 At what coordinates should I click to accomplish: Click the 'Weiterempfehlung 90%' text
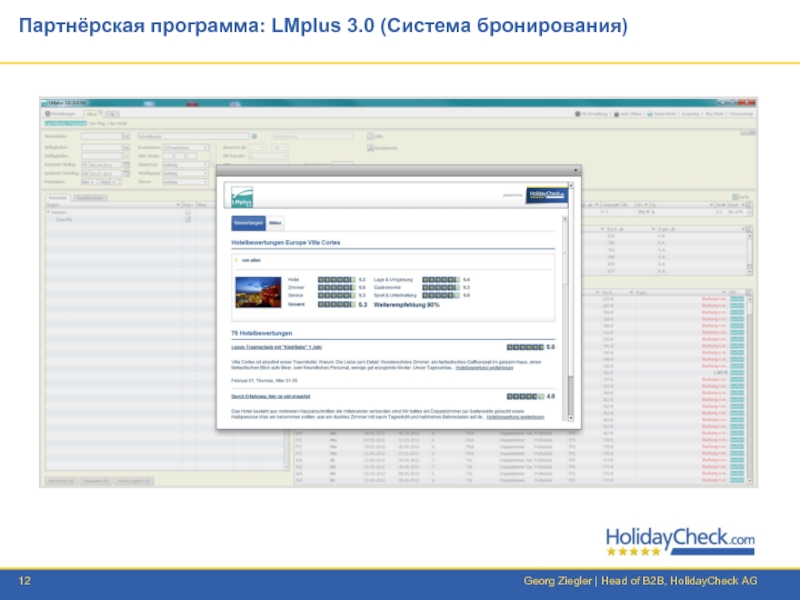pyautogui.click(x=406, y=305)
